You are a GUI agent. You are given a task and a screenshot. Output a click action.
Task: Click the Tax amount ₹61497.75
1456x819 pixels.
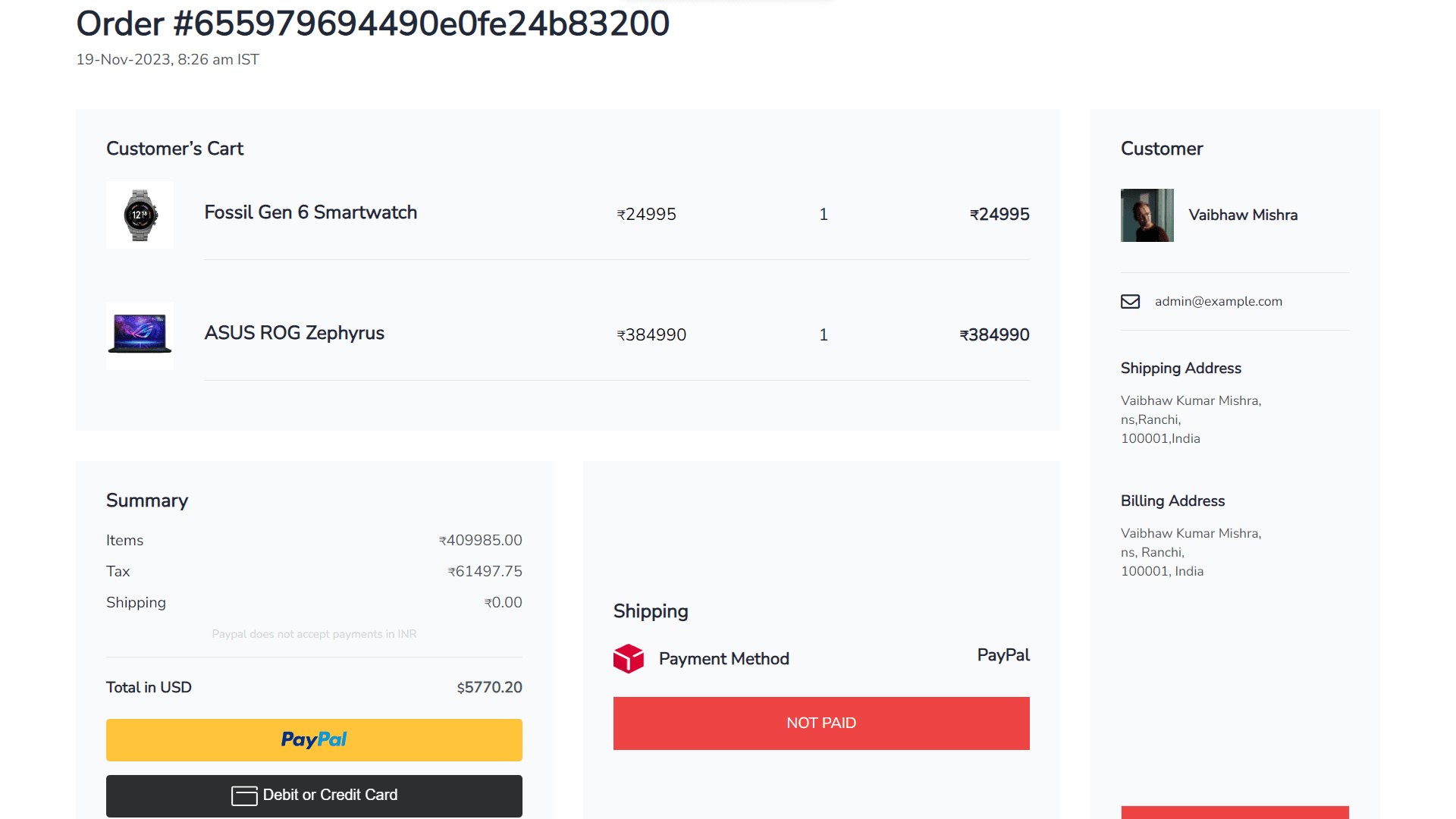click(485, 572)
